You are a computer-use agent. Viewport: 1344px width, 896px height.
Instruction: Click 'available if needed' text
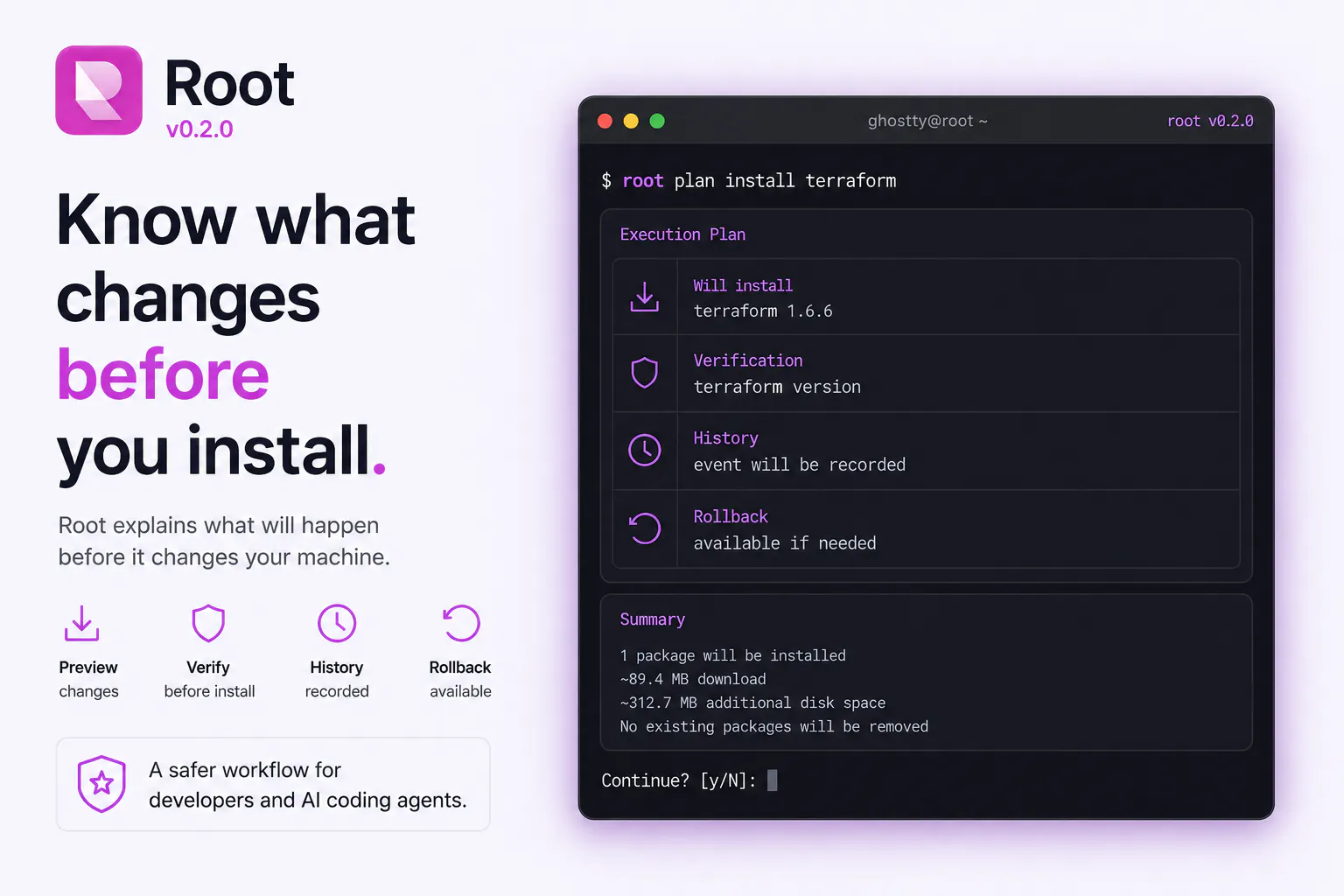tap(785, 543)
